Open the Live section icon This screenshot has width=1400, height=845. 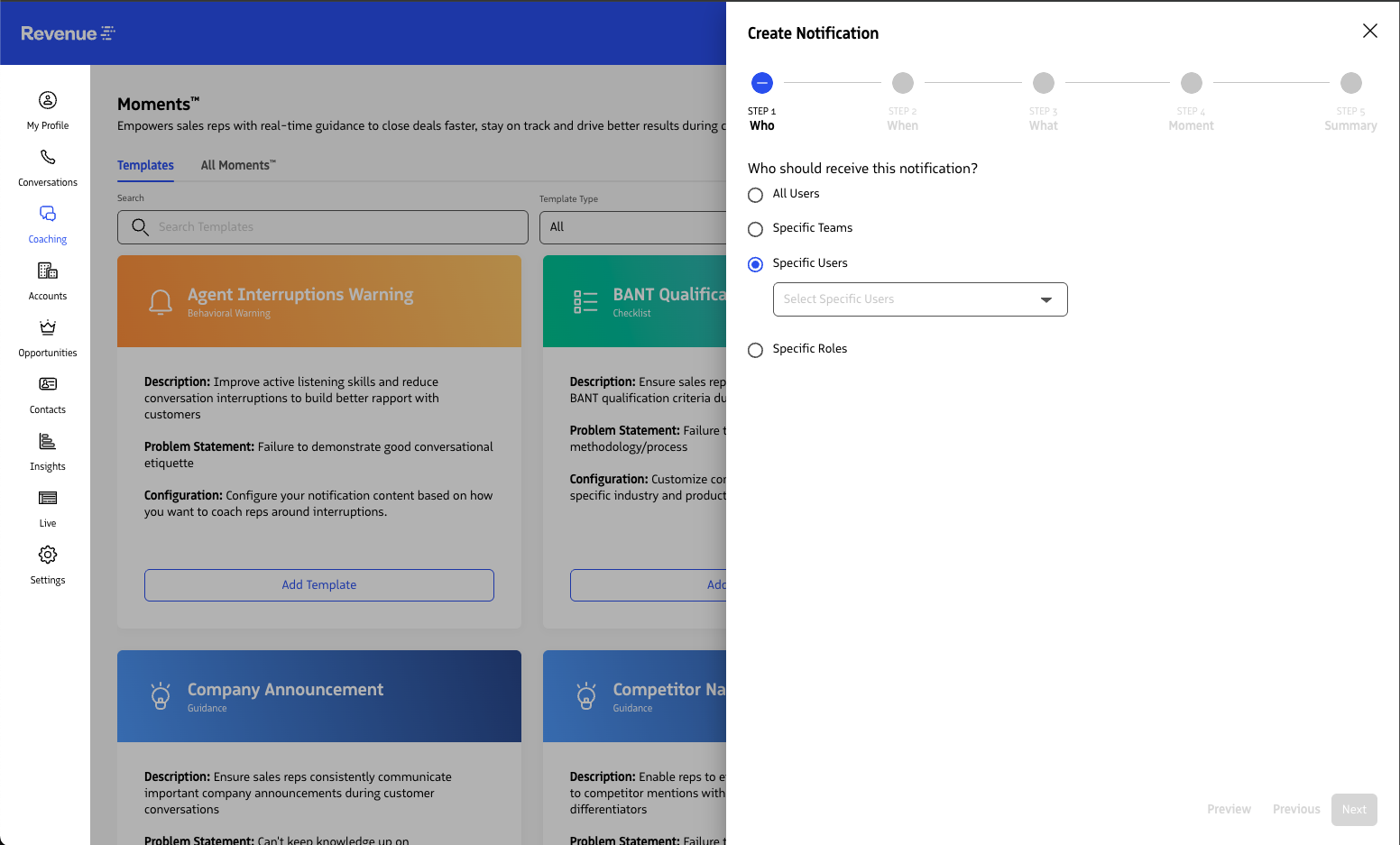click(x=48, y=498)
